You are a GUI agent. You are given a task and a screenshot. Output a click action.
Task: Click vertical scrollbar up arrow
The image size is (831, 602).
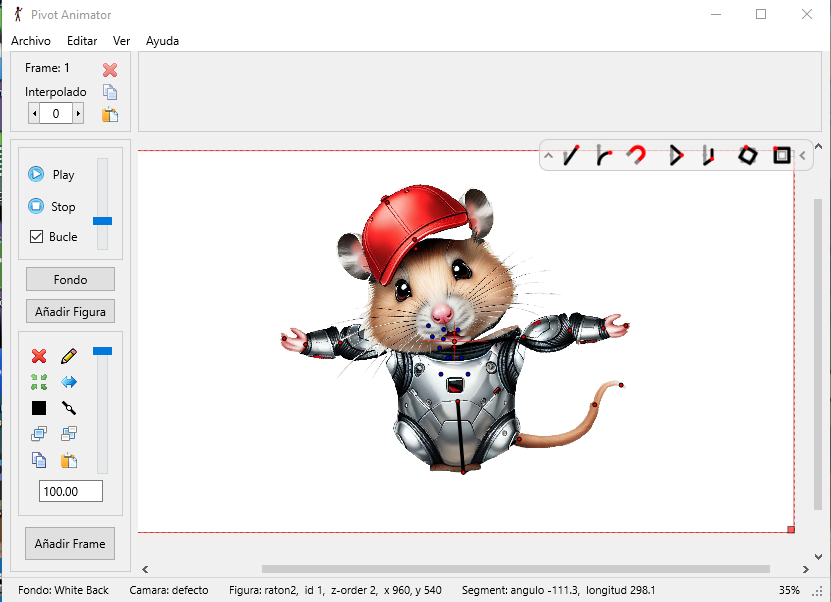pyautogui.click(x=818, y=146)
